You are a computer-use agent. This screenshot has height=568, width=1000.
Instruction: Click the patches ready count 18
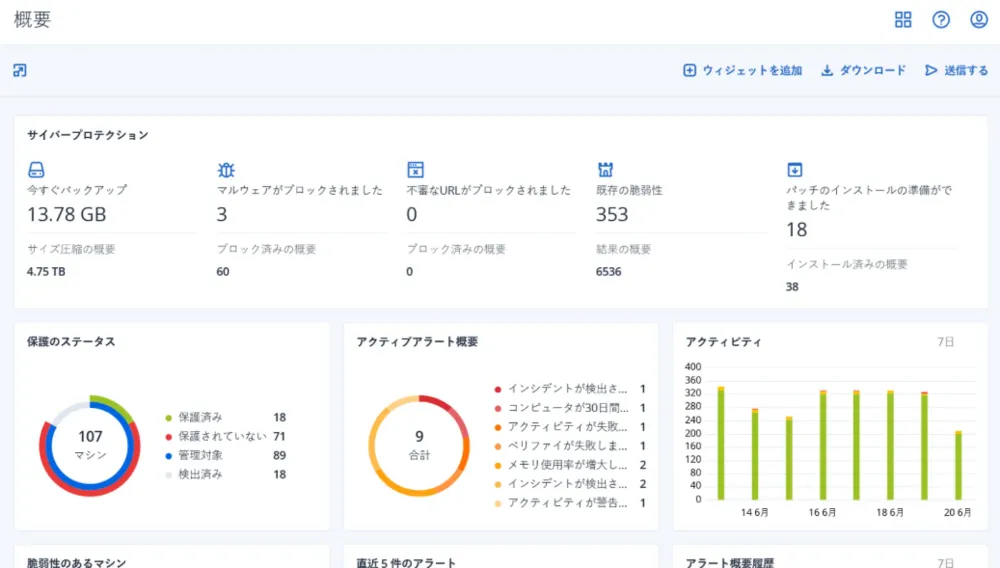point(797,229)
